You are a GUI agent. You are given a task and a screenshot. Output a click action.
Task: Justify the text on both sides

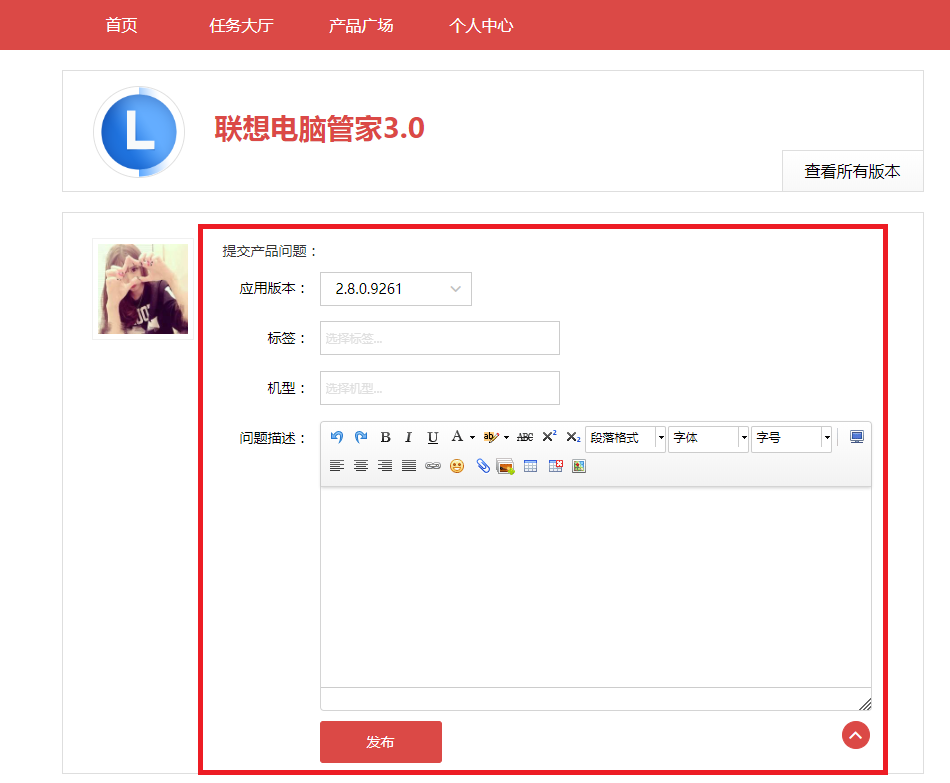tap(409, 465)
